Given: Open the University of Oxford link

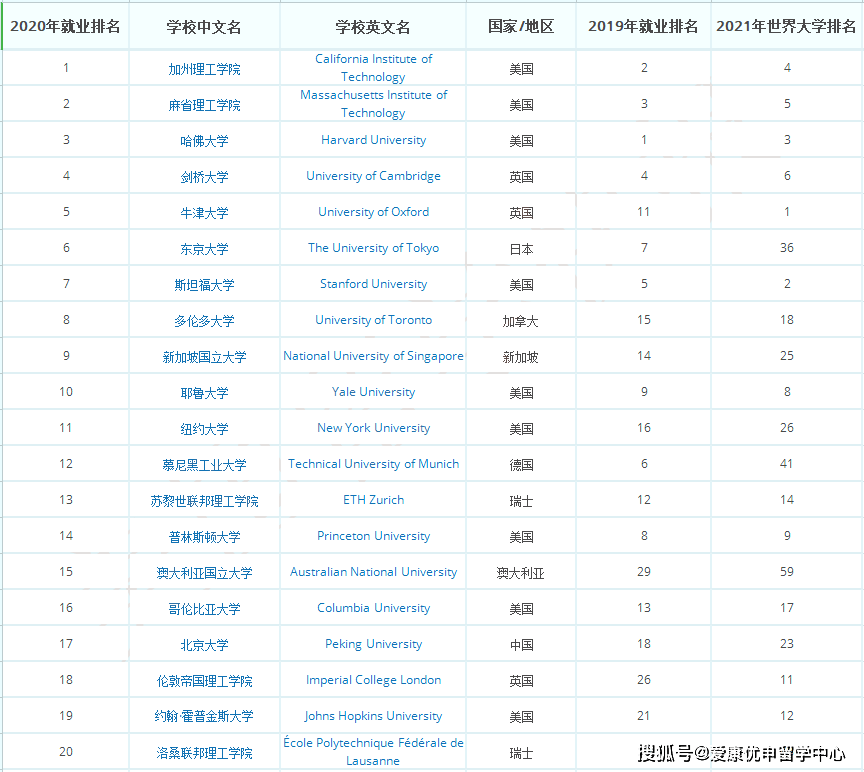Looking at the screenshot, I should 373,212.
